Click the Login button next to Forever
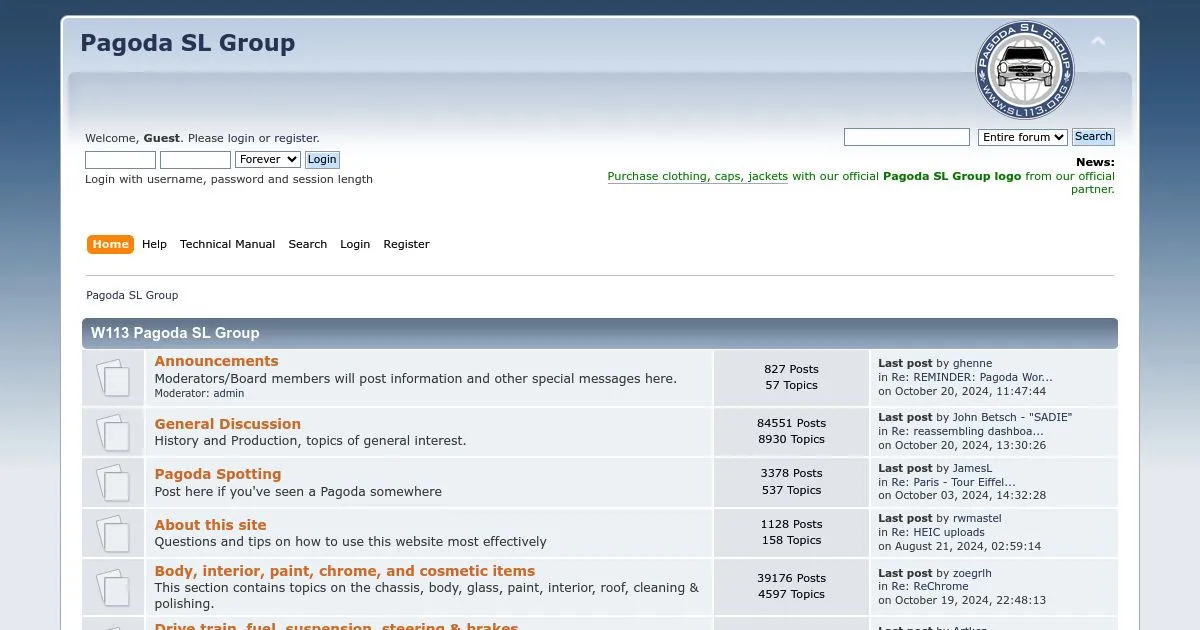Viewport: 1200px width, 630px height. coord(322,159)
